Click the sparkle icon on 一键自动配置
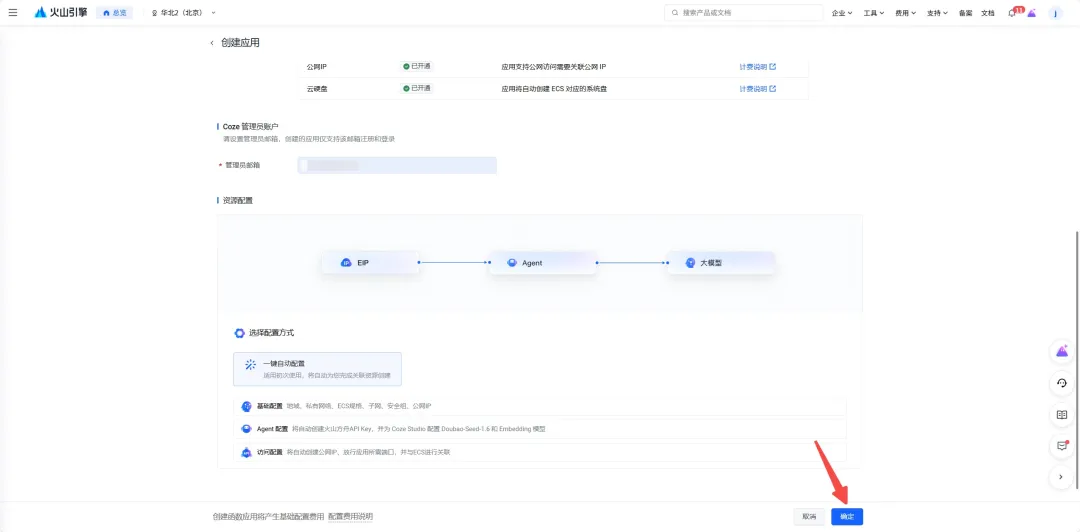 (251, 365)
